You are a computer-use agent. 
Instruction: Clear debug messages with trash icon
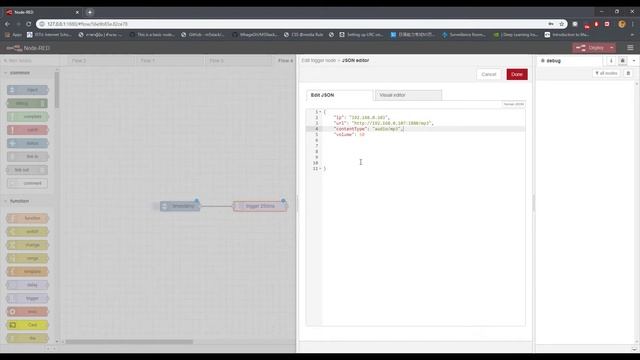click(628, 73)
